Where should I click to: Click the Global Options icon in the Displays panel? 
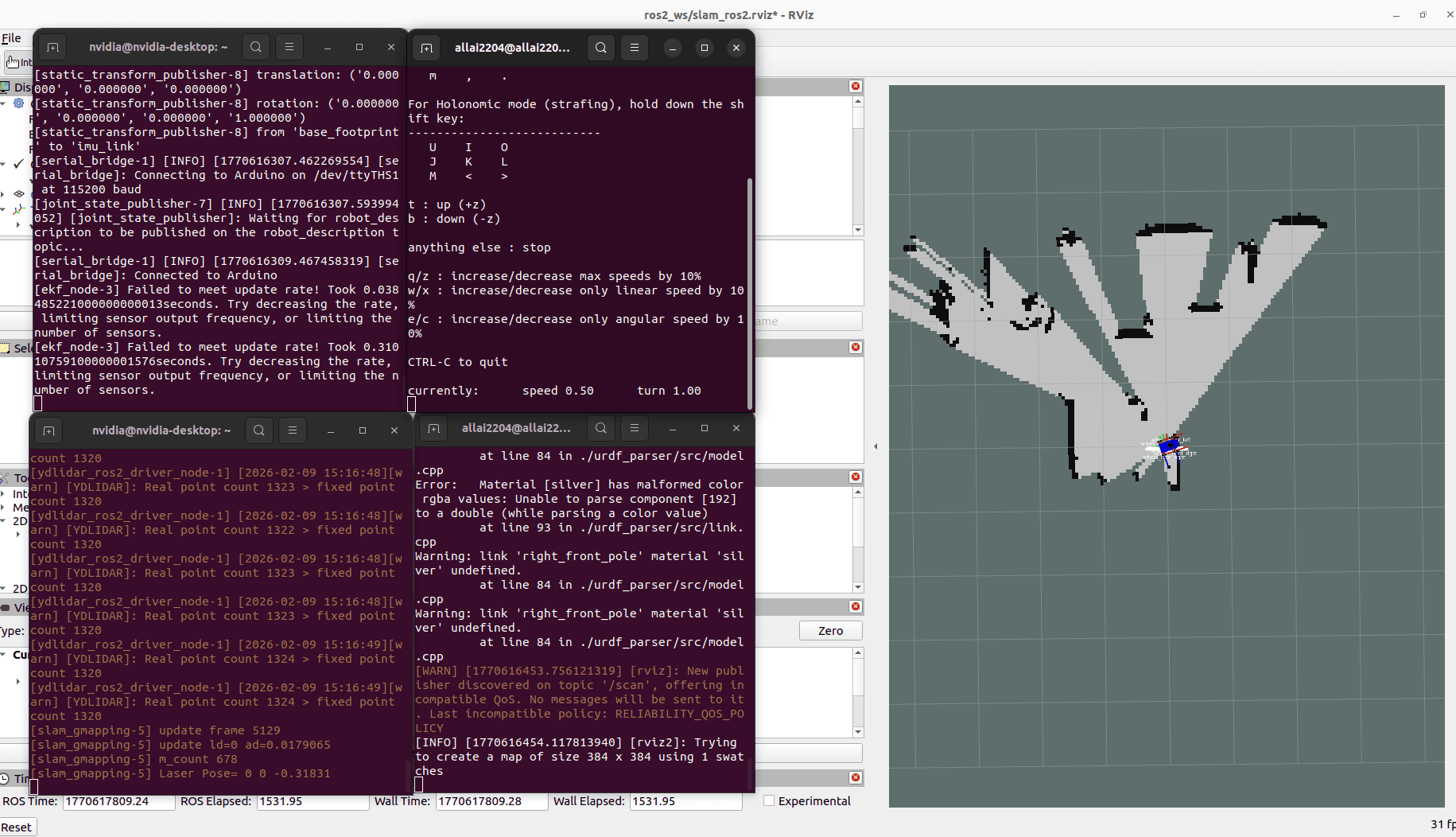(18, 103)
